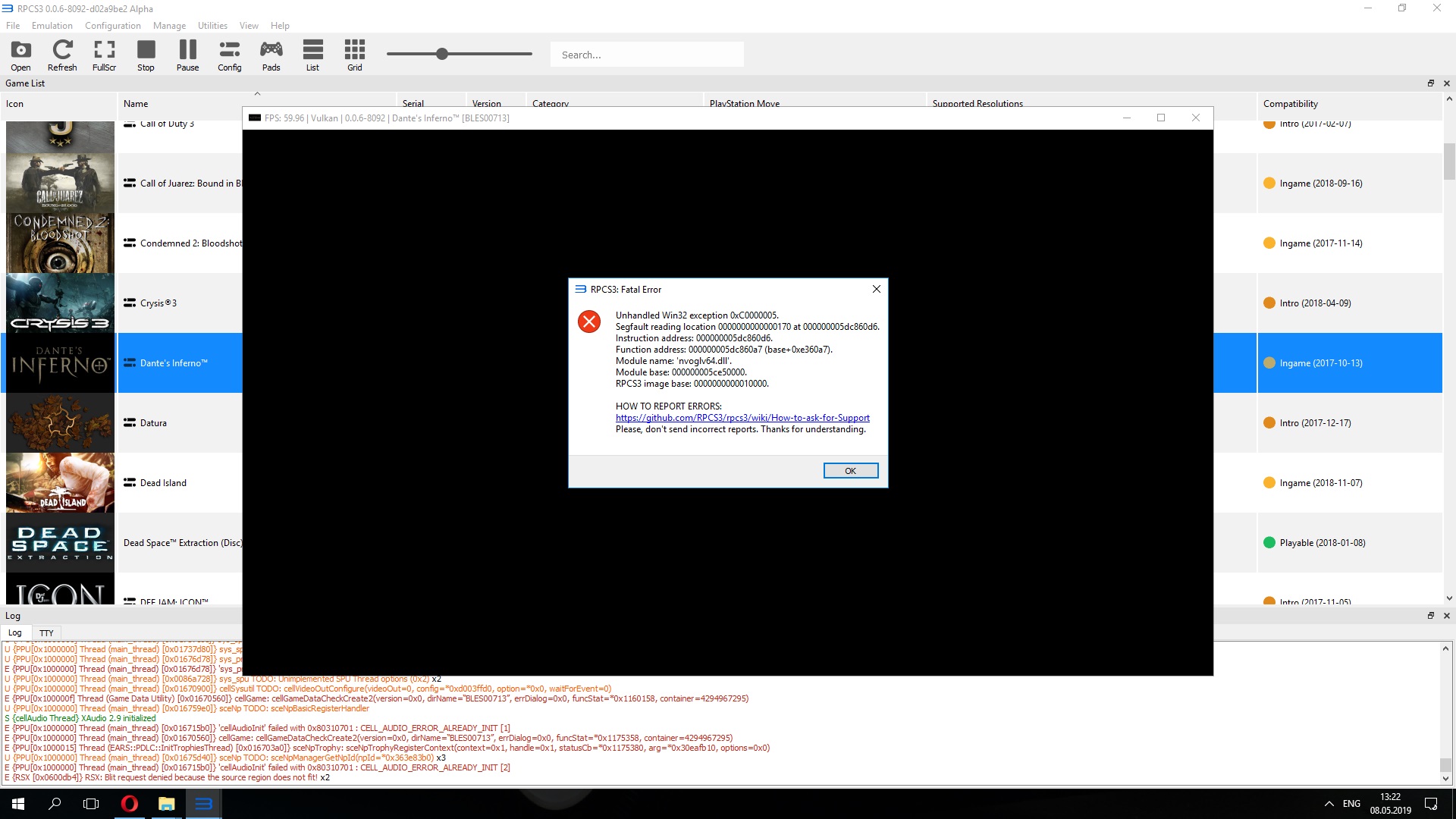Close the Fatal Error dialog
Image resolution: width=1456 pixels, height=819 pixels.
[876, 289]
